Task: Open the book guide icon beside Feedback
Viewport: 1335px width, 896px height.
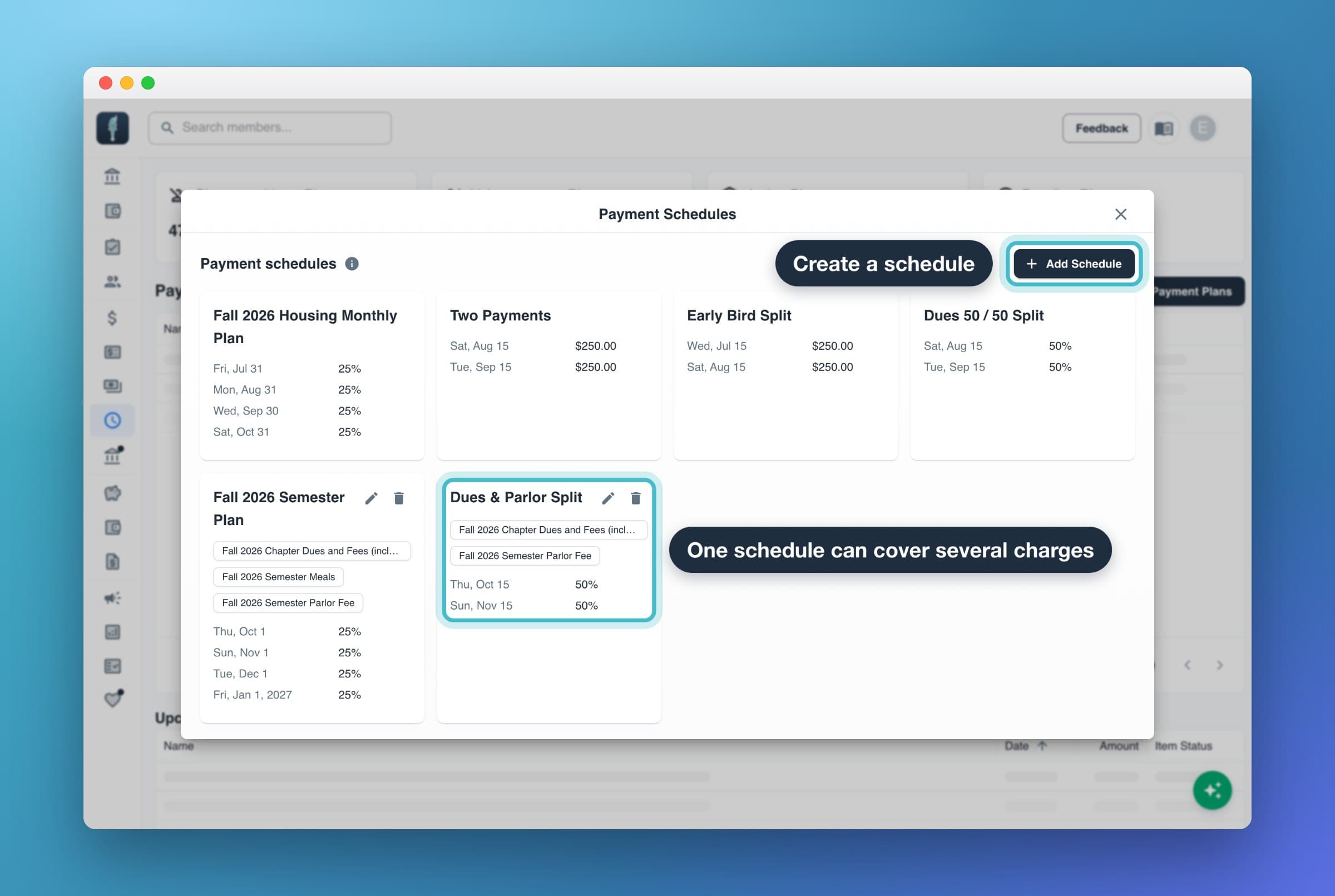Action: tap(1164, 128)
